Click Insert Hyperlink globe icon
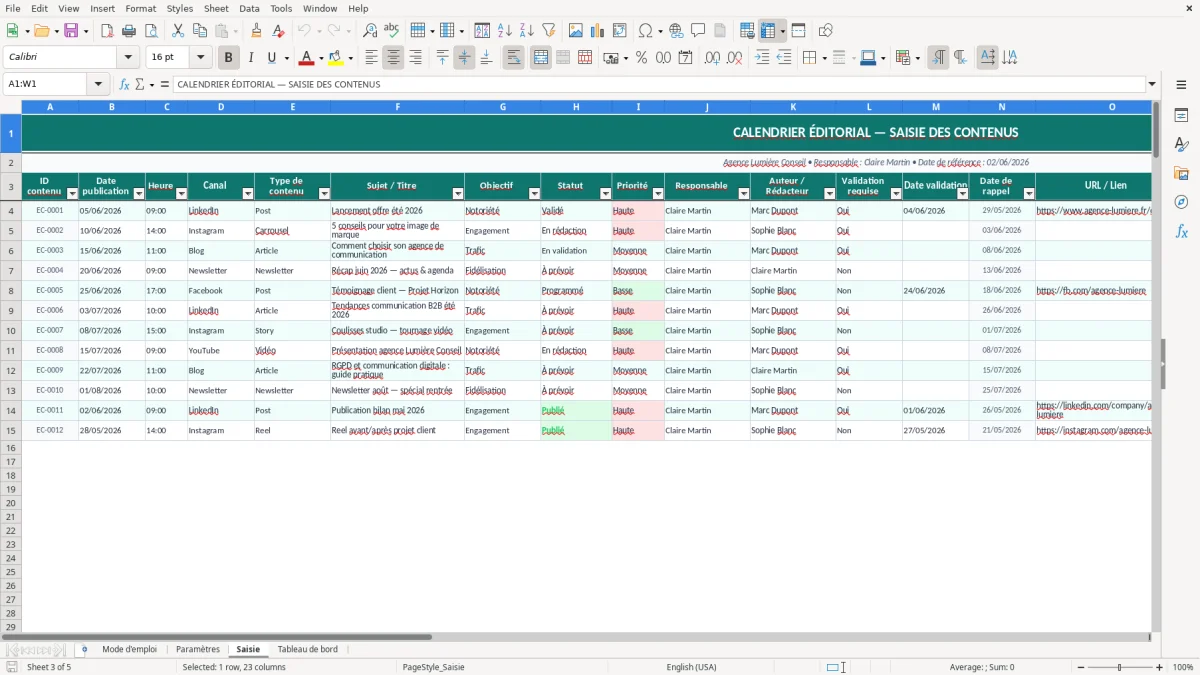 coord(676,31)
